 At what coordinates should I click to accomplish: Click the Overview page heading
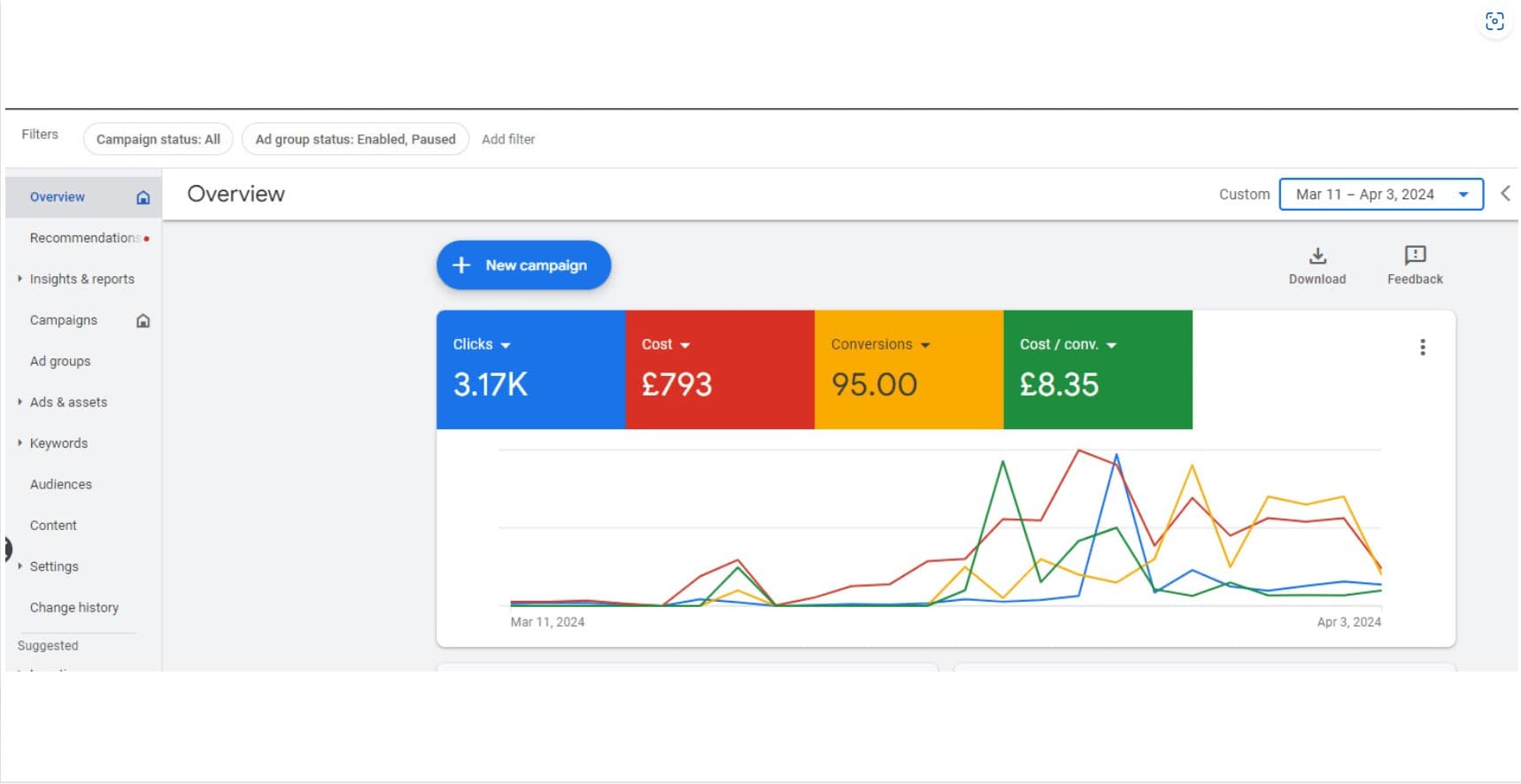236,194
